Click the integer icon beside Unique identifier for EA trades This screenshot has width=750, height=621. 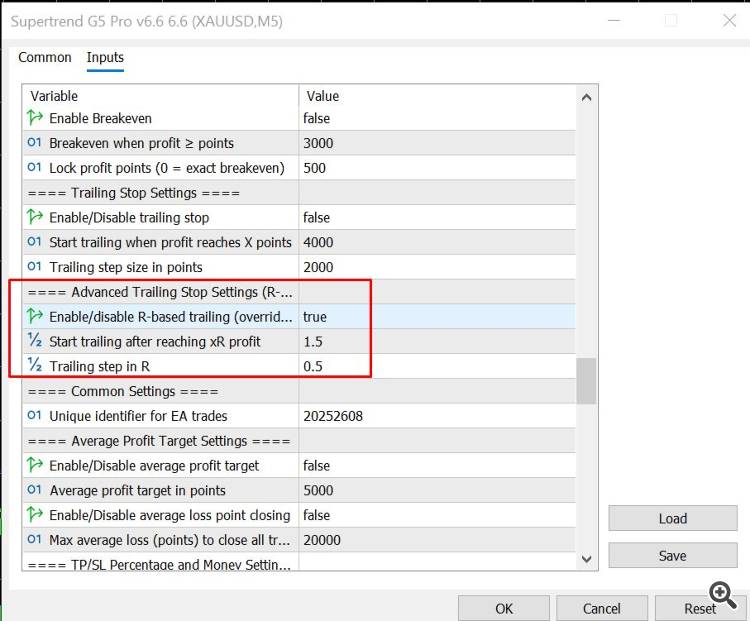tap(35, 416)
